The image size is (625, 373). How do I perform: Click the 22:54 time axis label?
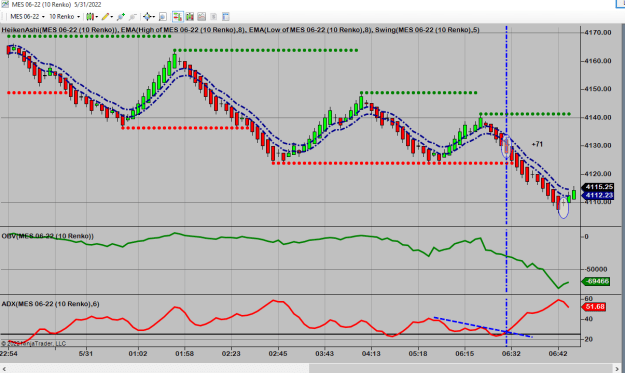tap(9, 354)
